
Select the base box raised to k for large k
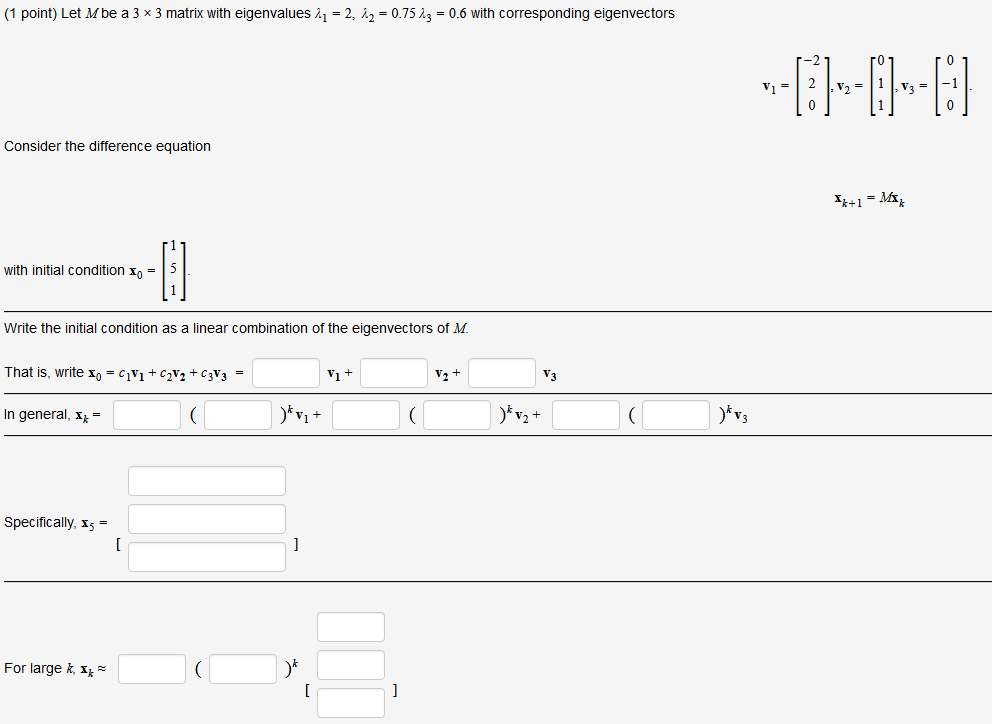coord(242,668)
